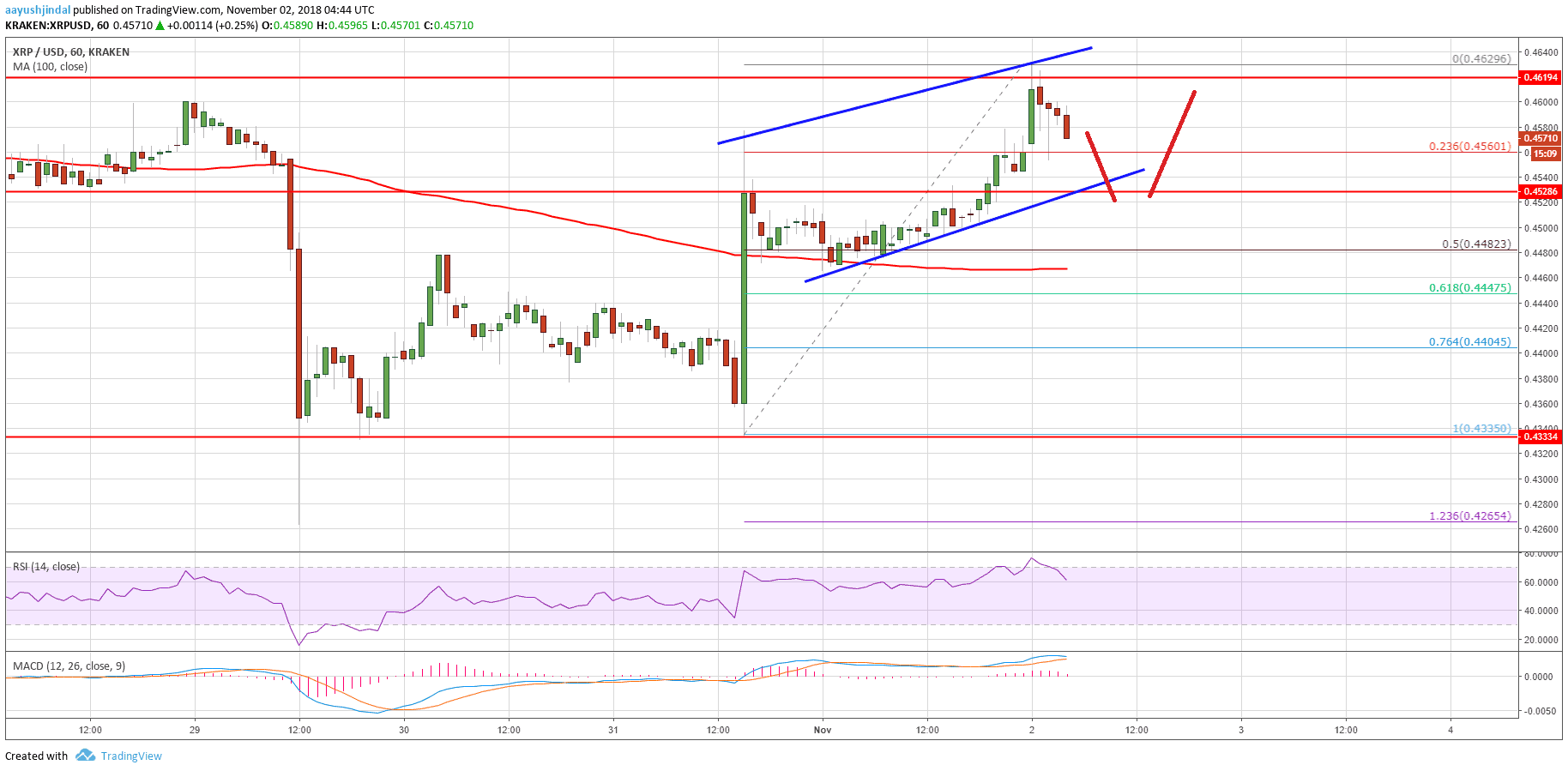The width and height of the screenshot is (1568, 771).
Task: Click the 4 date label on time axis
Action: point(1450,731)
